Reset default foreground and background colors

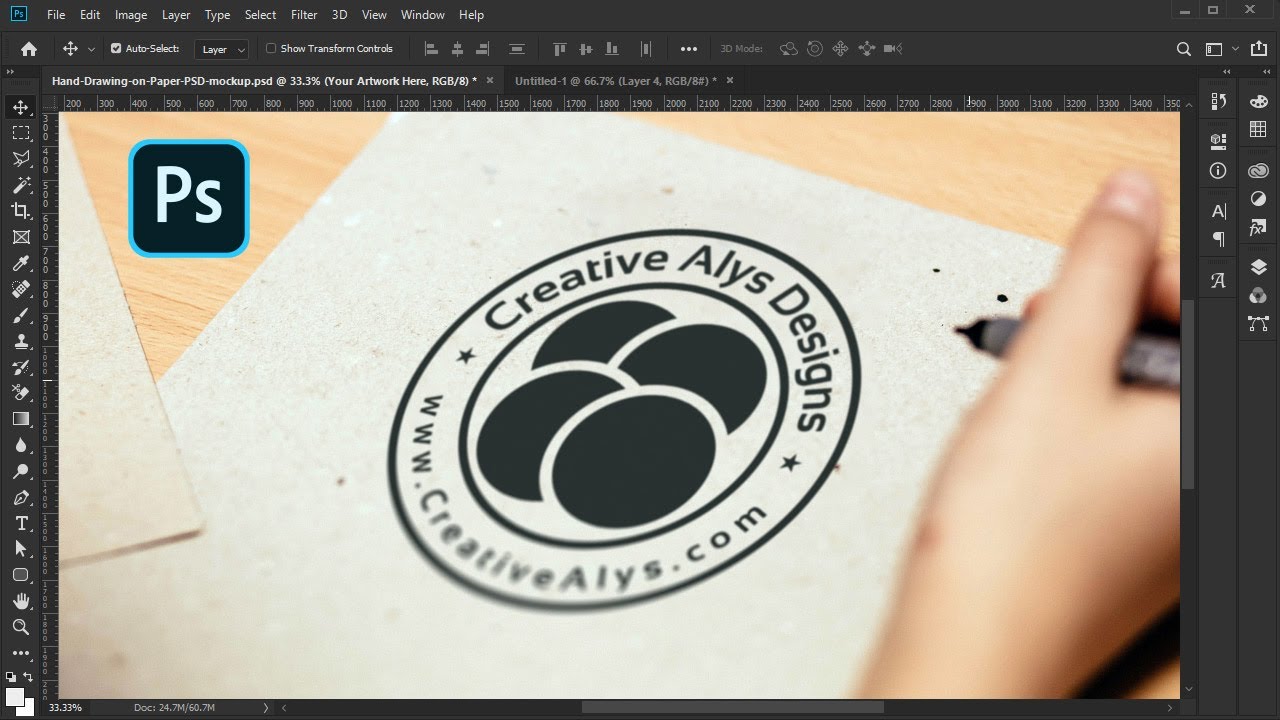click(x=11, y=677)
